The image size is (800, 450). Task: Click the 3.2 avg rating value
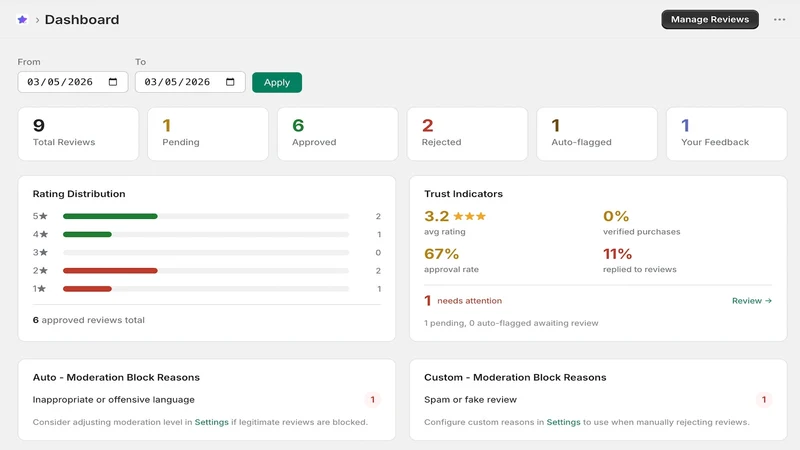[436, 216]
